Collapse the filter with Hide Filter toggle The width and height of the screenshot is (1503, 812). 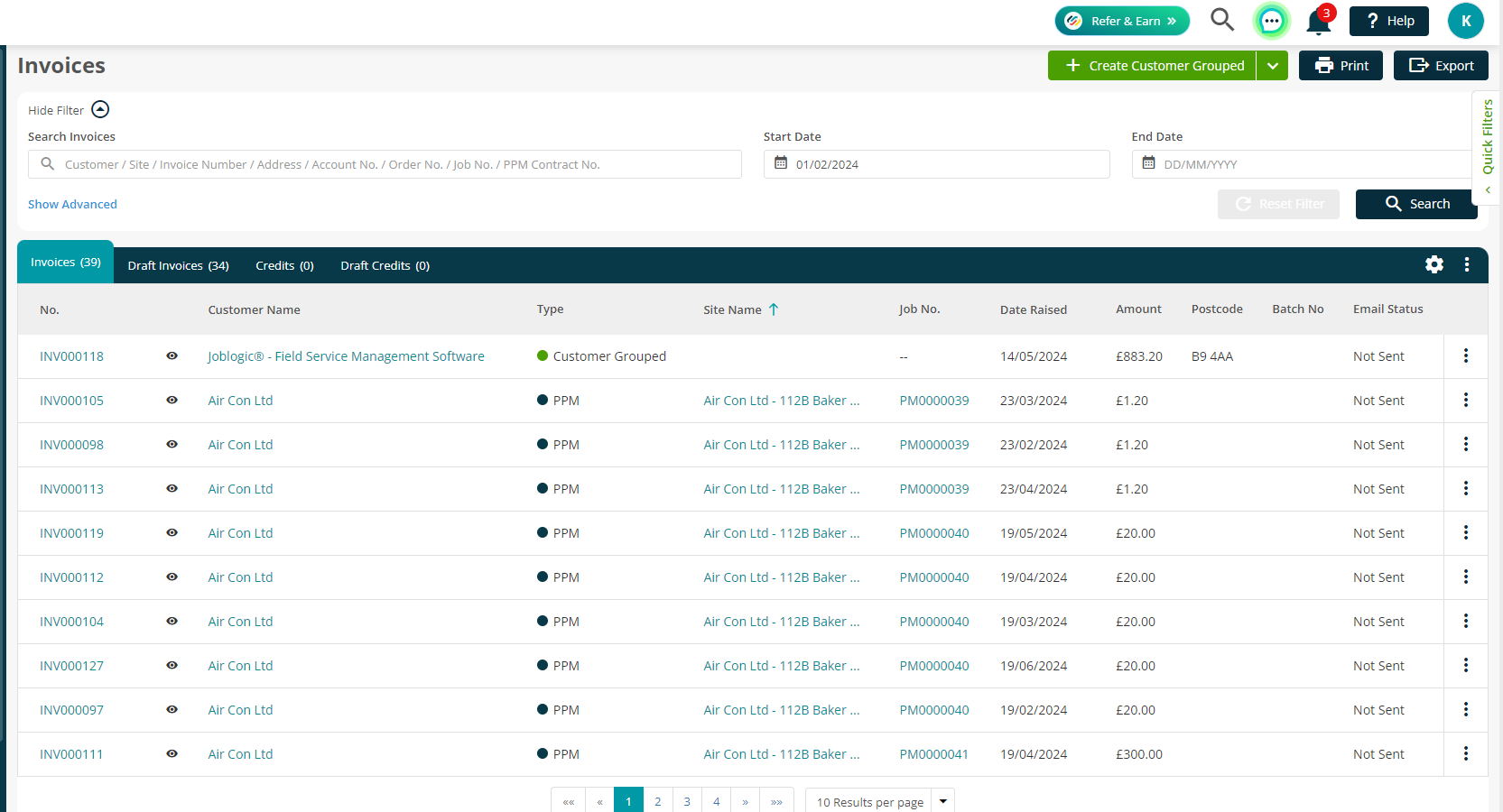[x=69, y=110]
